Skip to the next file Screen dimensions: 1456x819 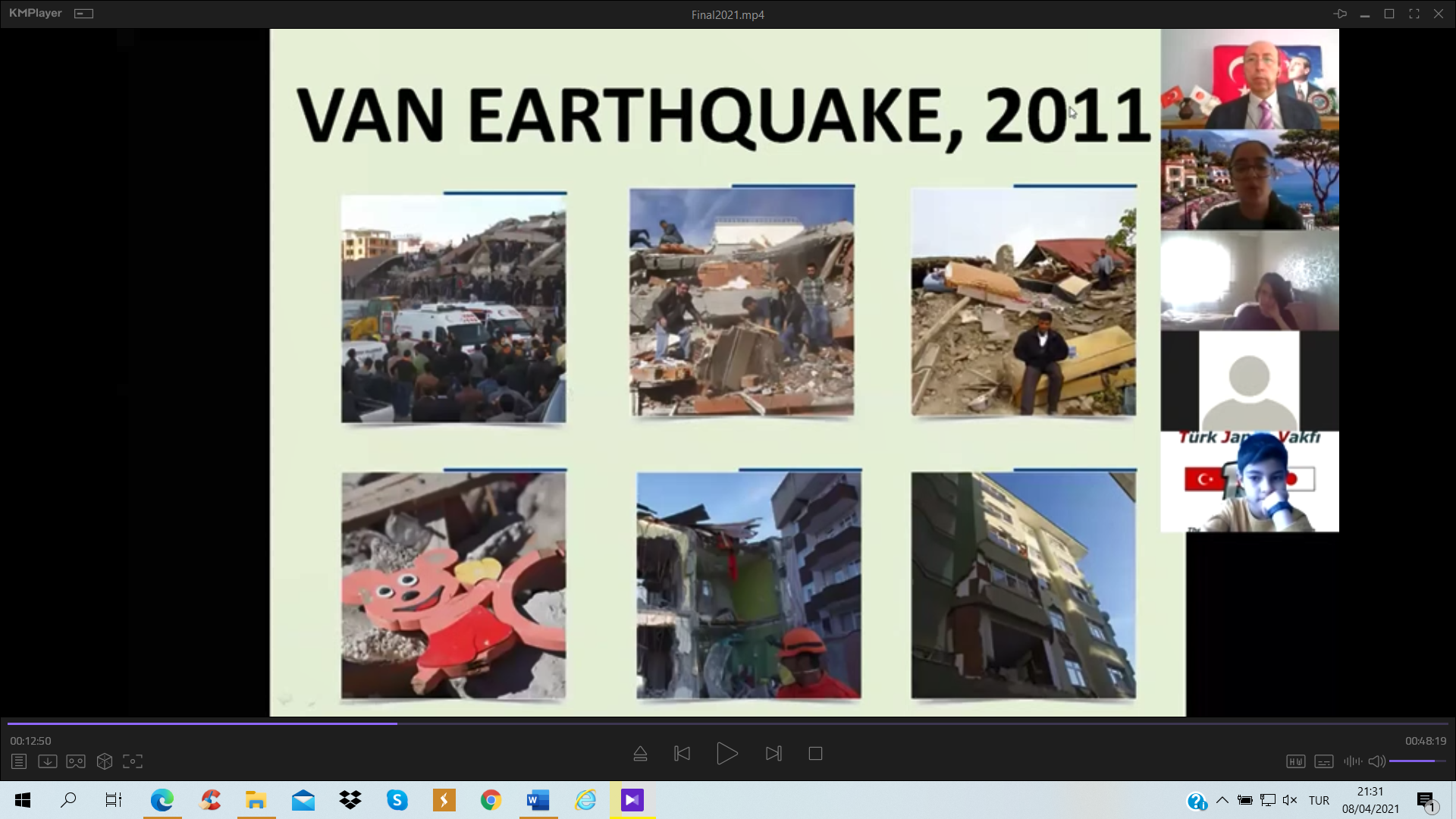(x=773, y=754)
